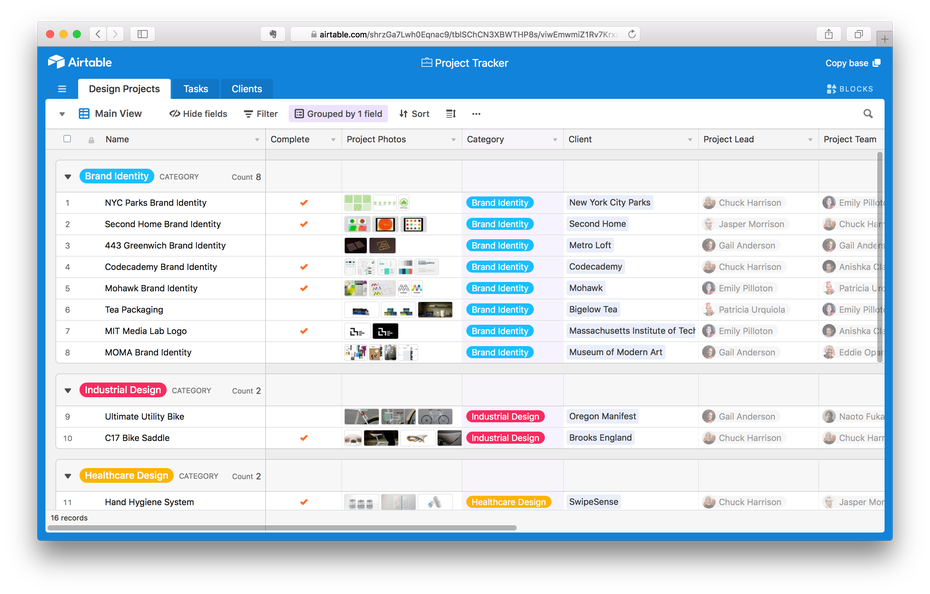The width and height of the screenshot is (930, 594).
Task: Click the Project Tracker briefcase icon
Action: point(426,62)
